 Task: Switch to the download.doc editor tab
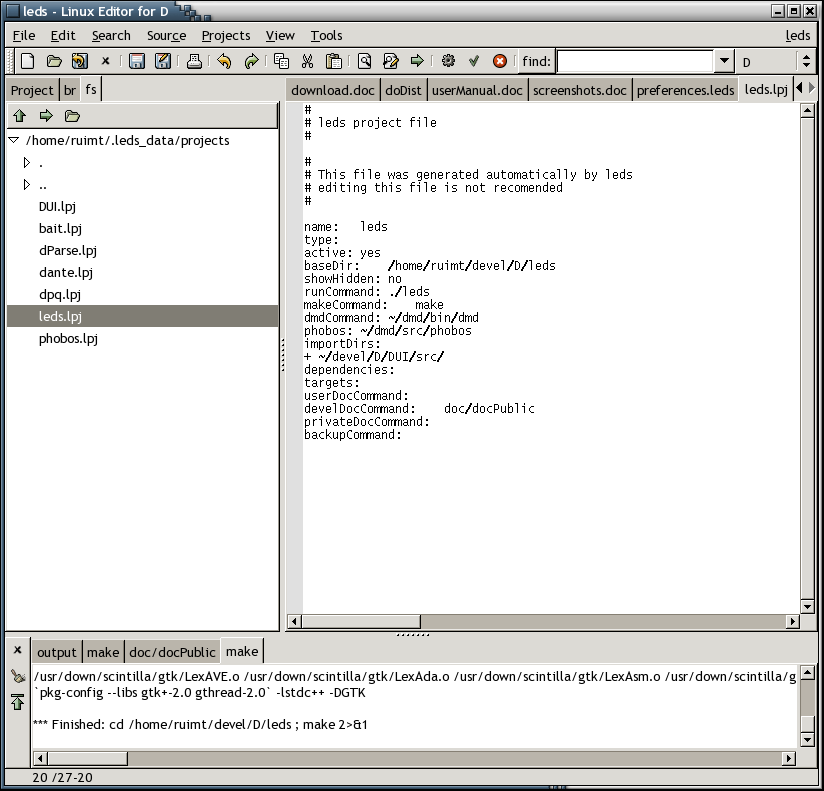coord(333,90)
